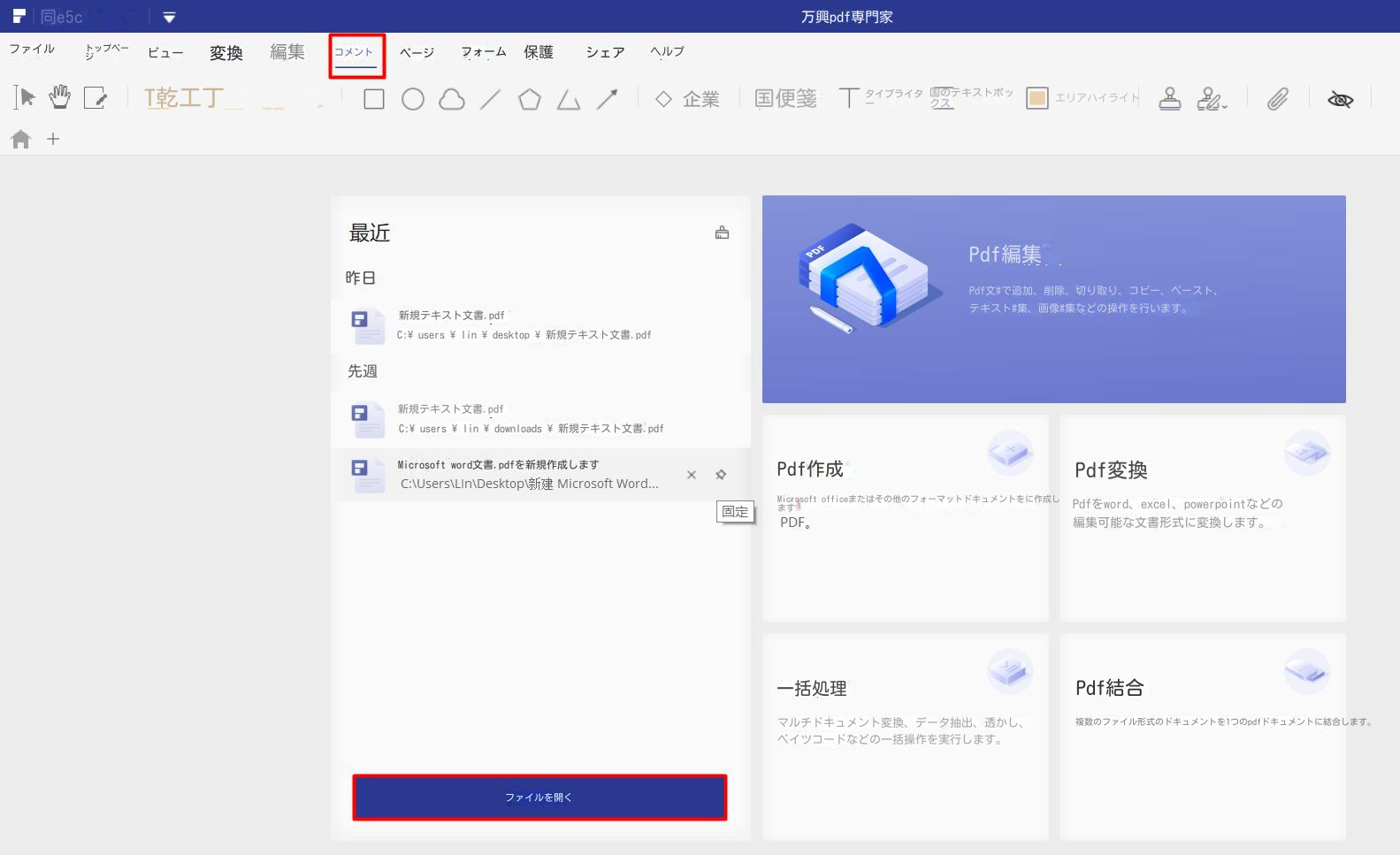Open the ヘルプ menu
Image resolution: width=1400 pixels, height=855 pixels.
(668, 51)
